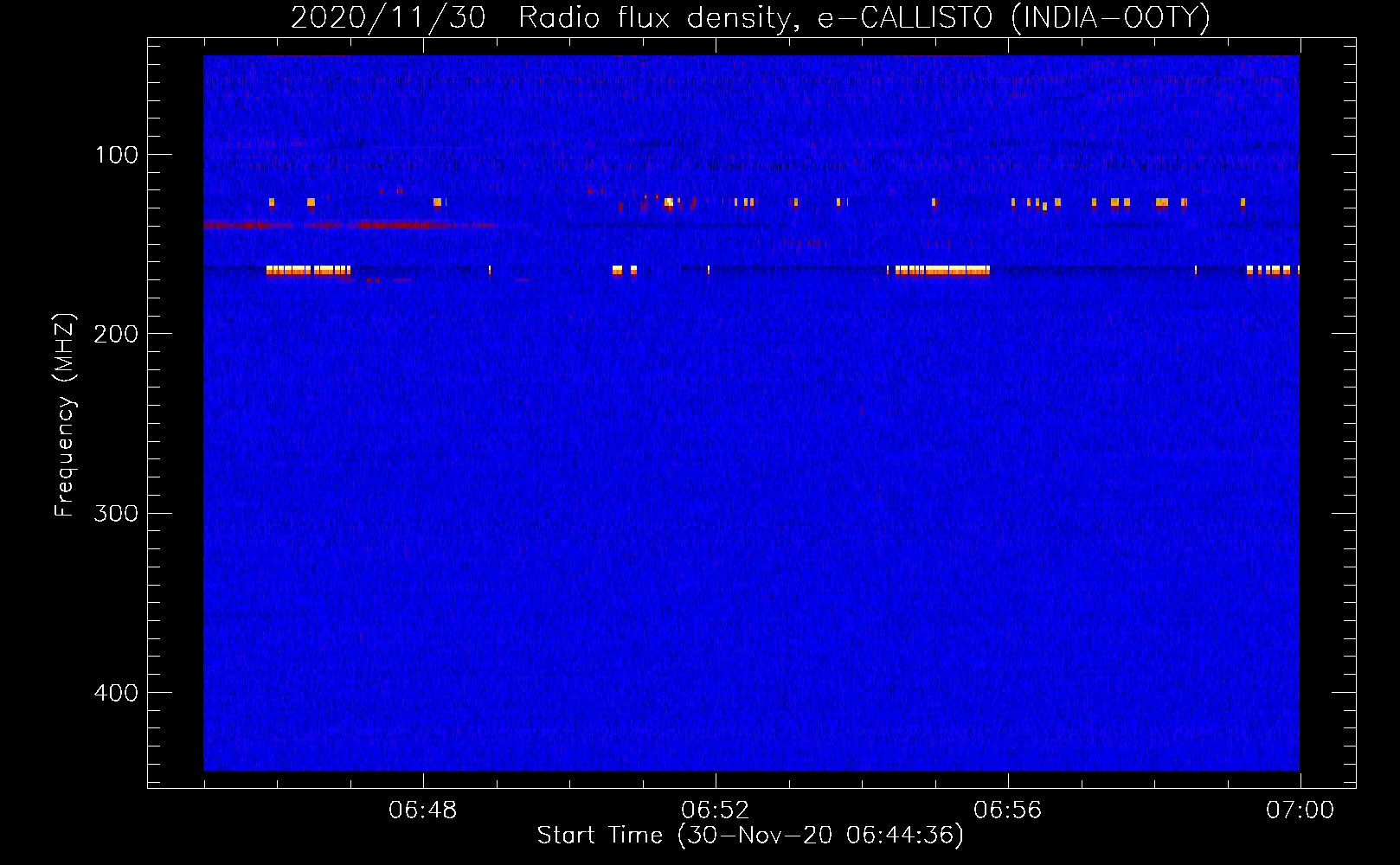Click the 07:00 time tick label
The width and height of the screenshot is (1400, 865).
pyautogui.click(x=1300, y=811)
